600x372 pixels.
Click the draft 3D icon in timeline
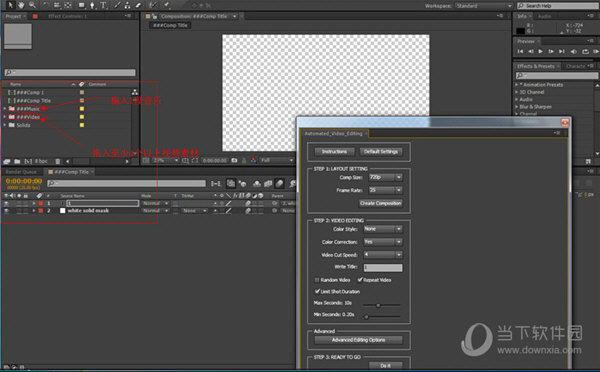242,184
